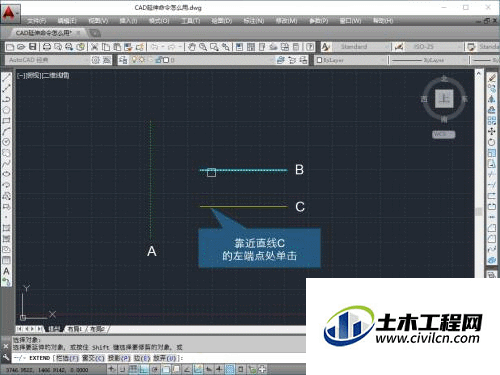Activate the Pan hand tool
The image size is (500, 375).
click(192, 47)
